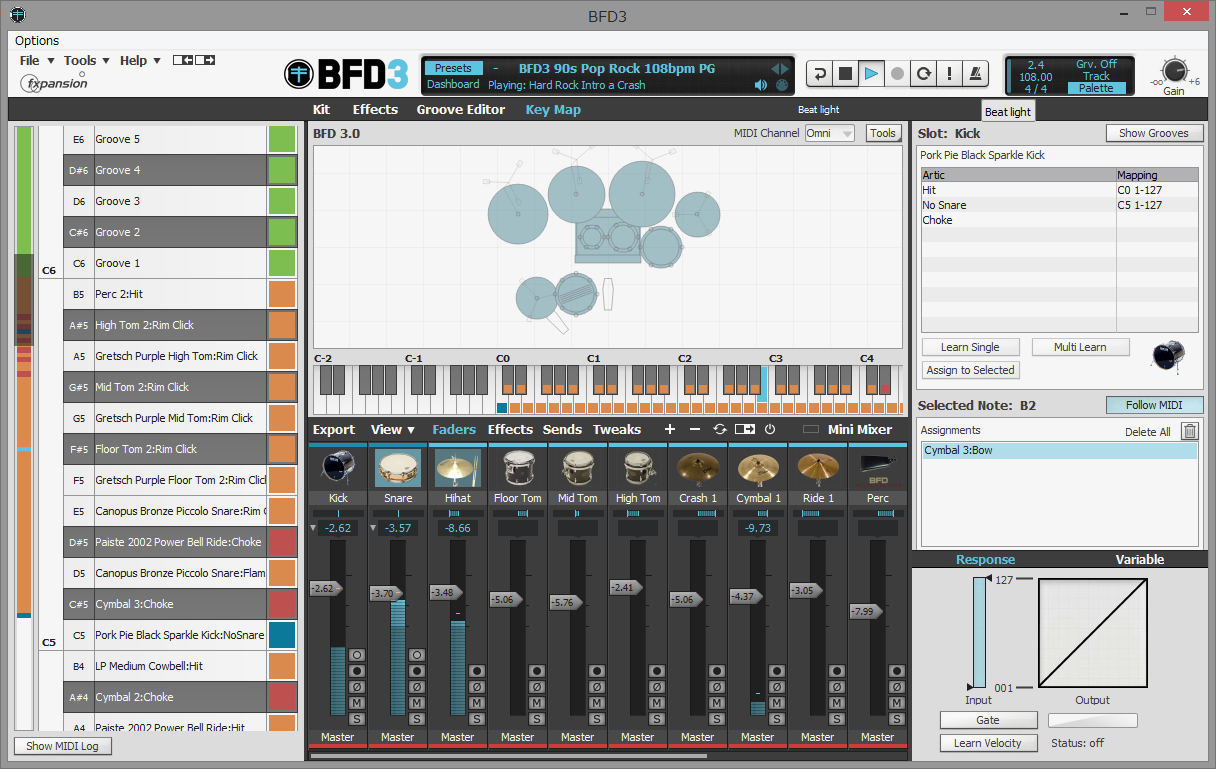Viewport: 1216px width, 769px height.
Task: Click the Mid Tom channel icon
Action: tap(578, 468)
